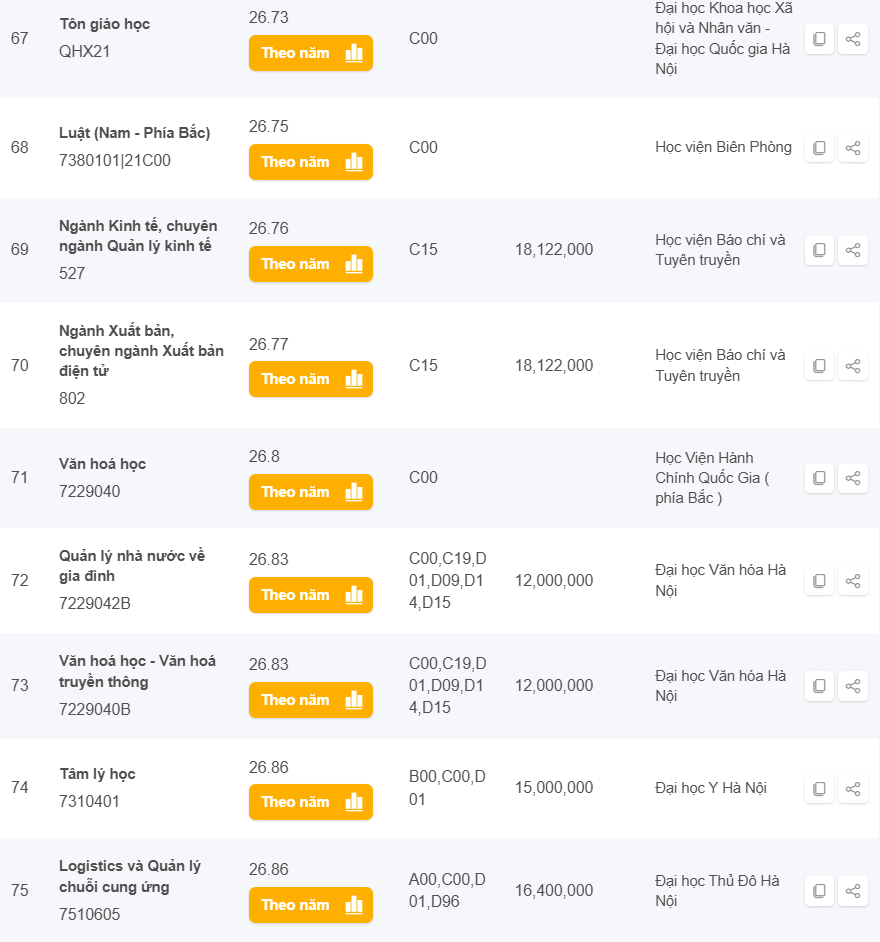This screenshot has height=942, width=880.
Task: Click Đại học Y Hà Nội school name
Action: pyautogui.click(x=711, y=788)
